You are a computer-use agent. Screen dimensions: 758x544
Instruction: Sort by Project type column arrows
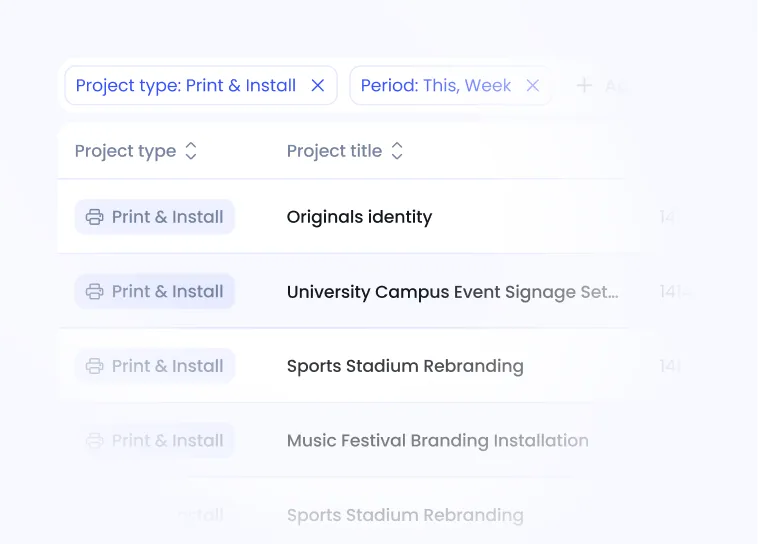[191, 151]
